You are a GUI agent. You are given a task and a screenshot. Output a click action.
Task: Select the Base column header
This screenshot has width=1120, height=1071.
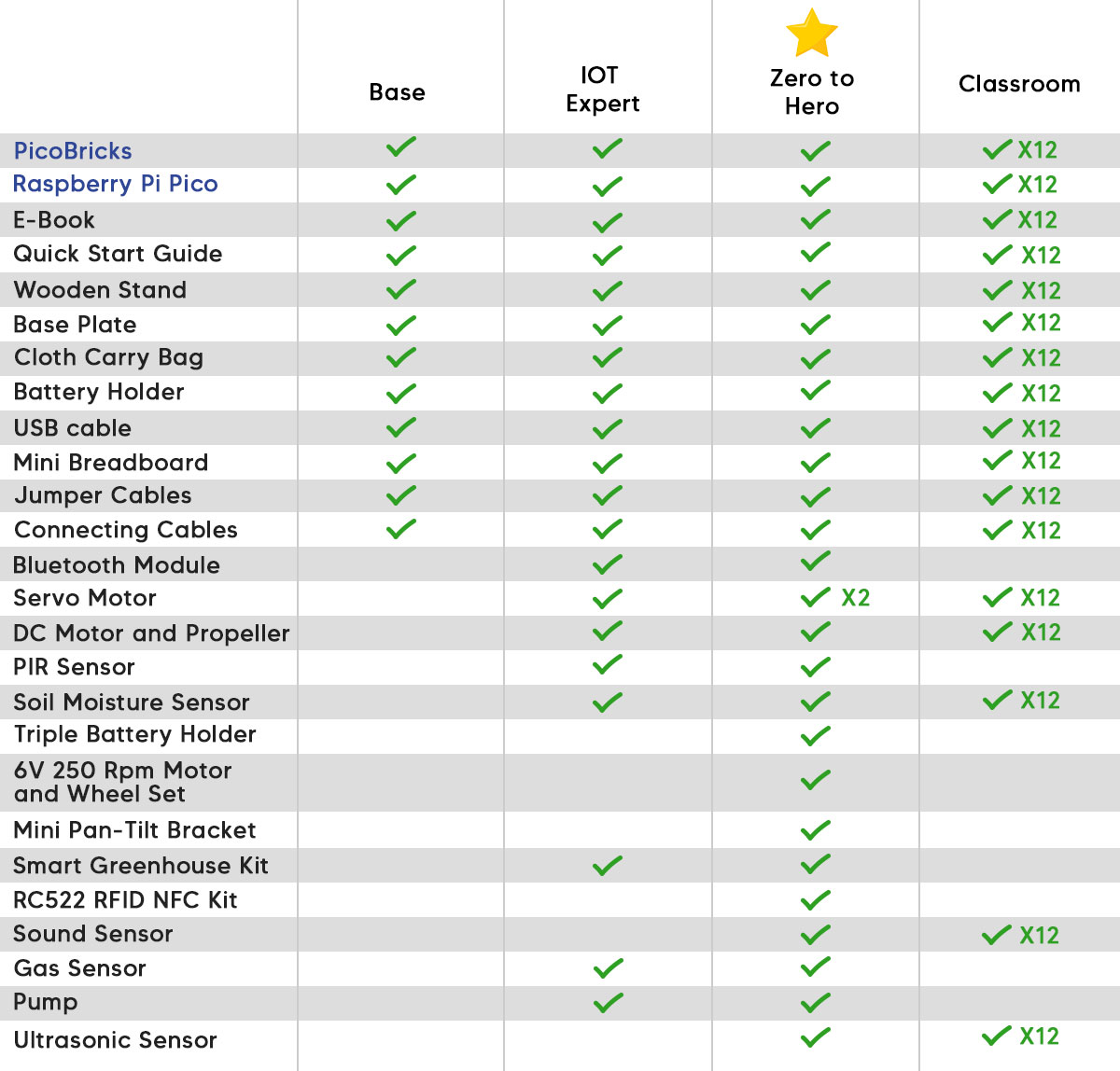click(x=397, y=92)
